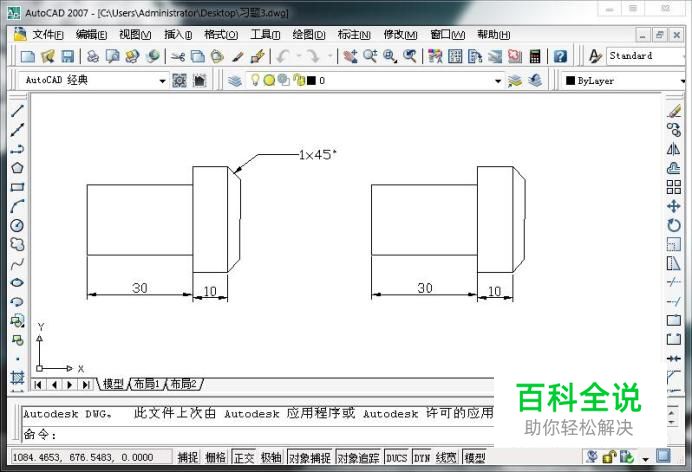Switch to the 布局1 layout tab
The width and height of the screenshot is (692, 472).
pos(147,384)
